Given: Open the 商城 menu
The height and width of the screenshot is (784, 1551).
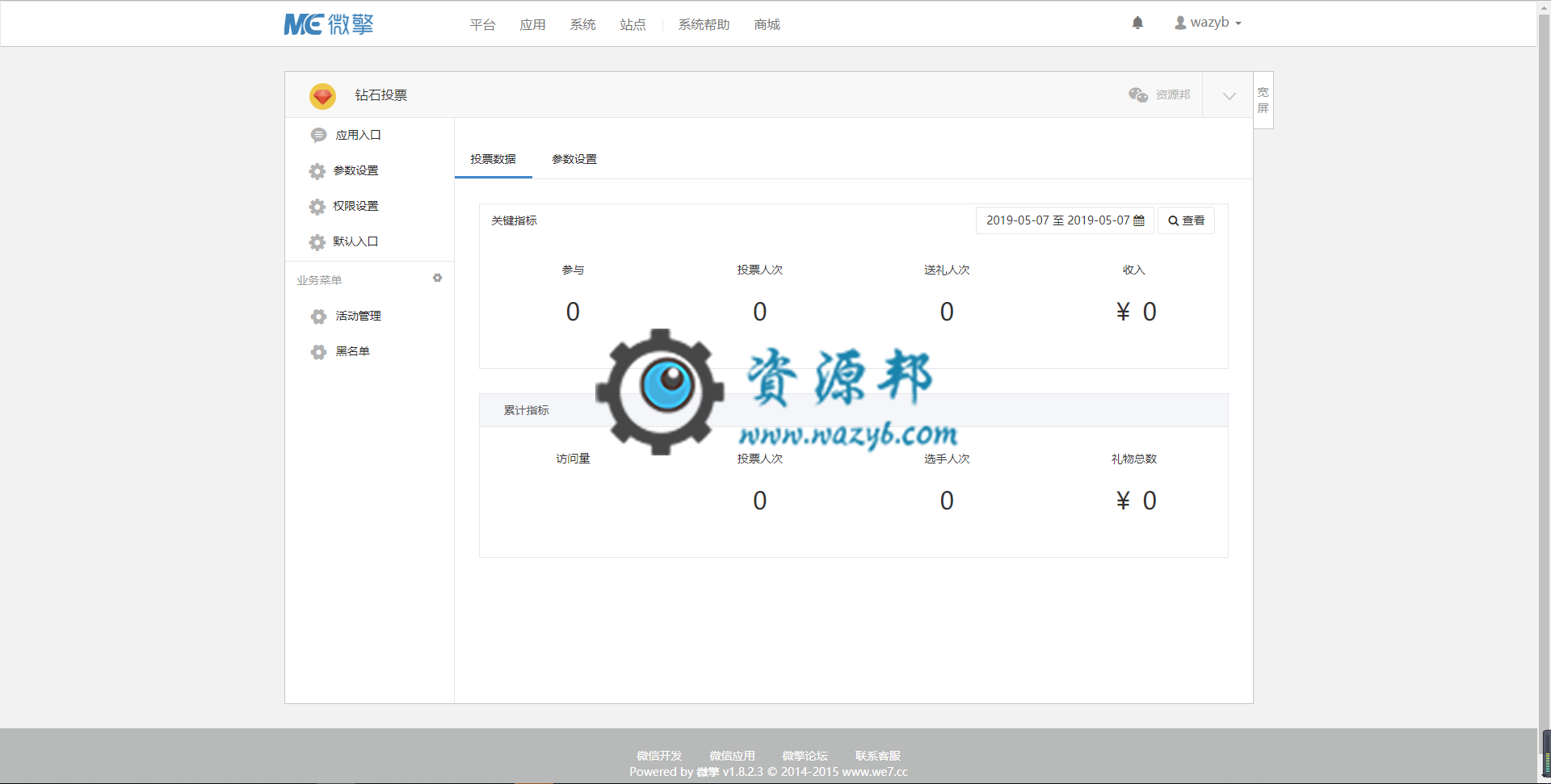Looking at the screenshot, I should [x=767, y=25].
